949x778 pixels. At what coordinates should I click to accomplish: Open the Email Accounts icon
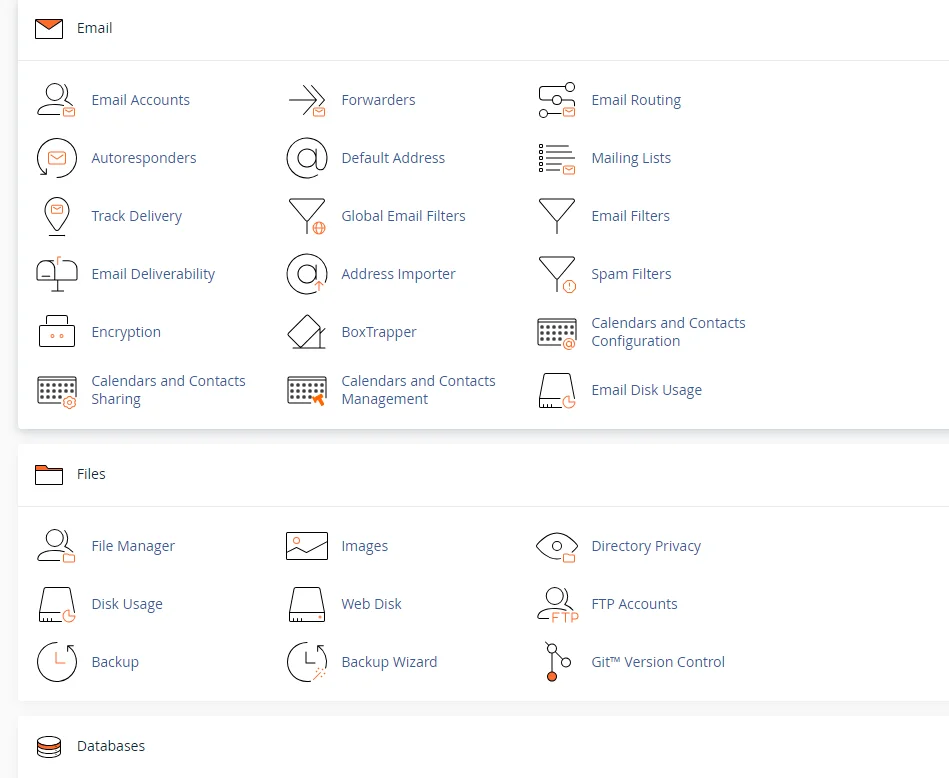pos(56,99)
